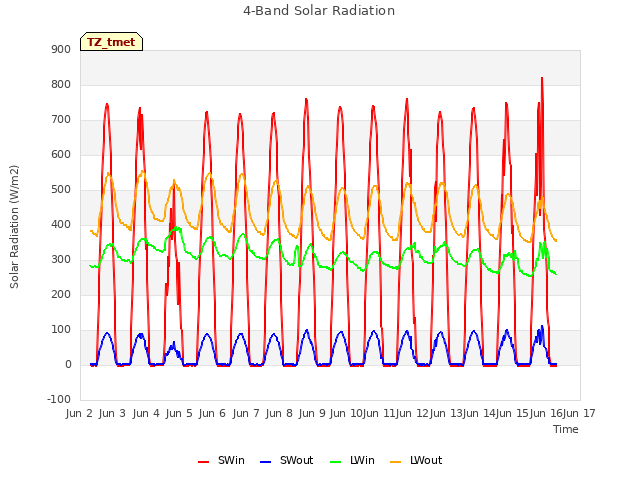The height and width of the screenshot is (480, 640).
Task: Click the Jun 3 x-axis date label
Action: (112, 413)
